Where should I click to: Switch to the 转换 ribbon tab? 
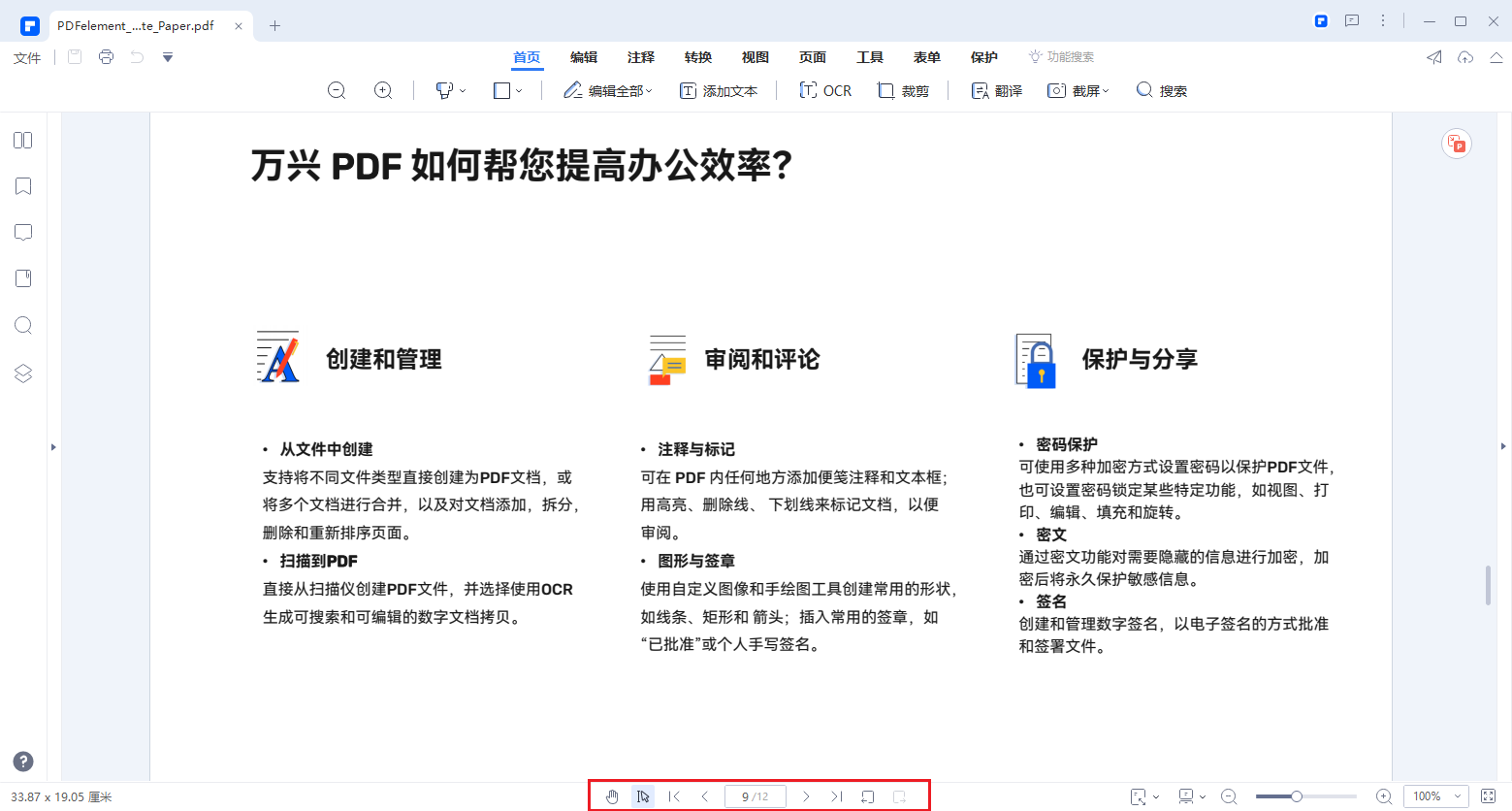pyautogui.click(x=697, y=56)
